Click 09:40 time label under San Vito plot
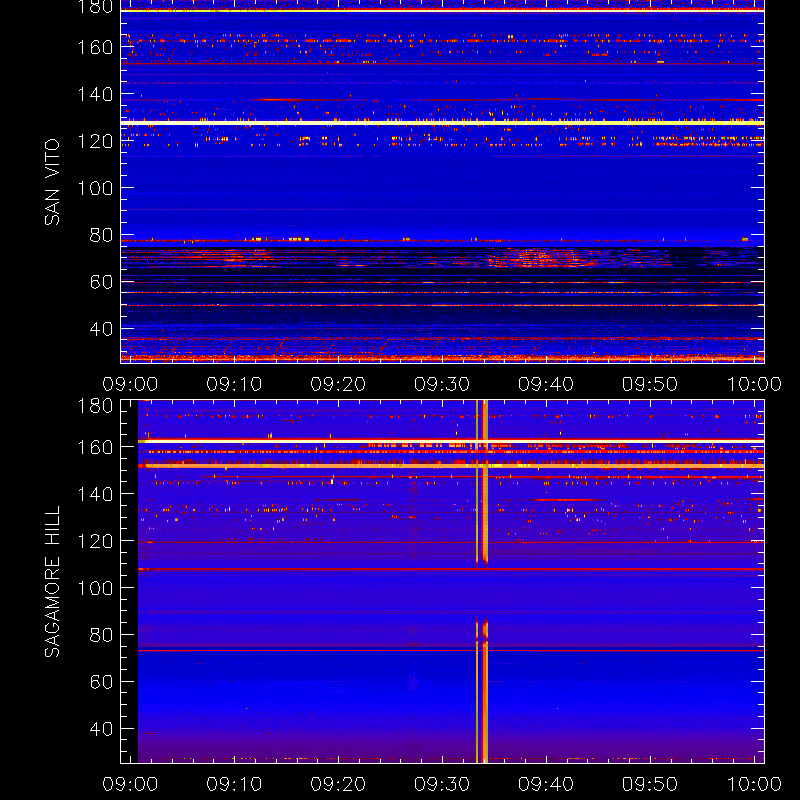This screenshot has width=800, height=800. click(546, 384)
